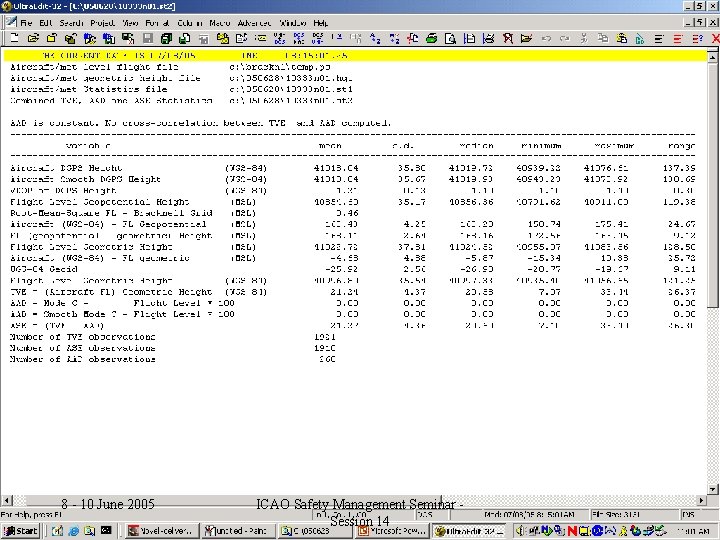720x540 pixels.
Task: Click the Windows Start button
Action: [20, 531]
